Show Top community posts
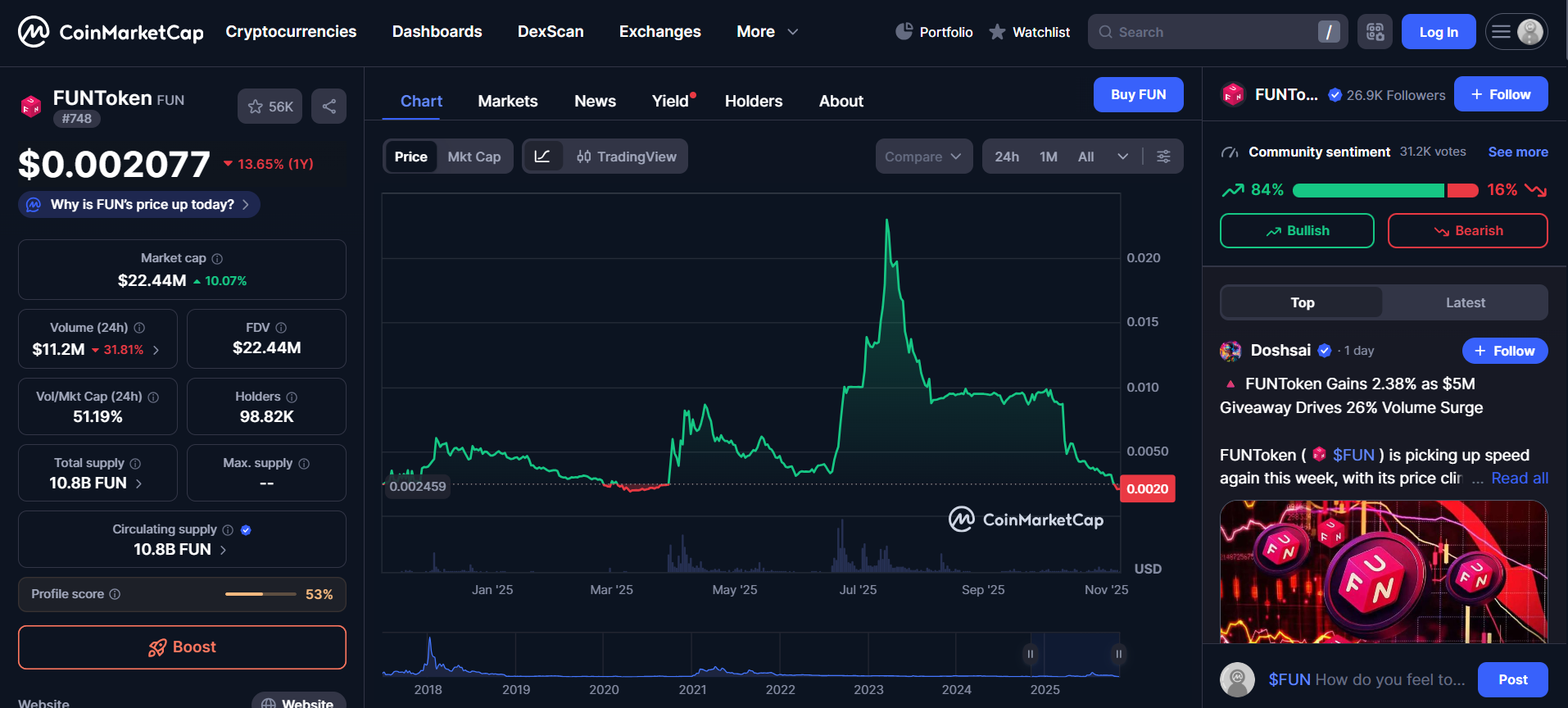The image size is (1568, 708). point(1302,302)
